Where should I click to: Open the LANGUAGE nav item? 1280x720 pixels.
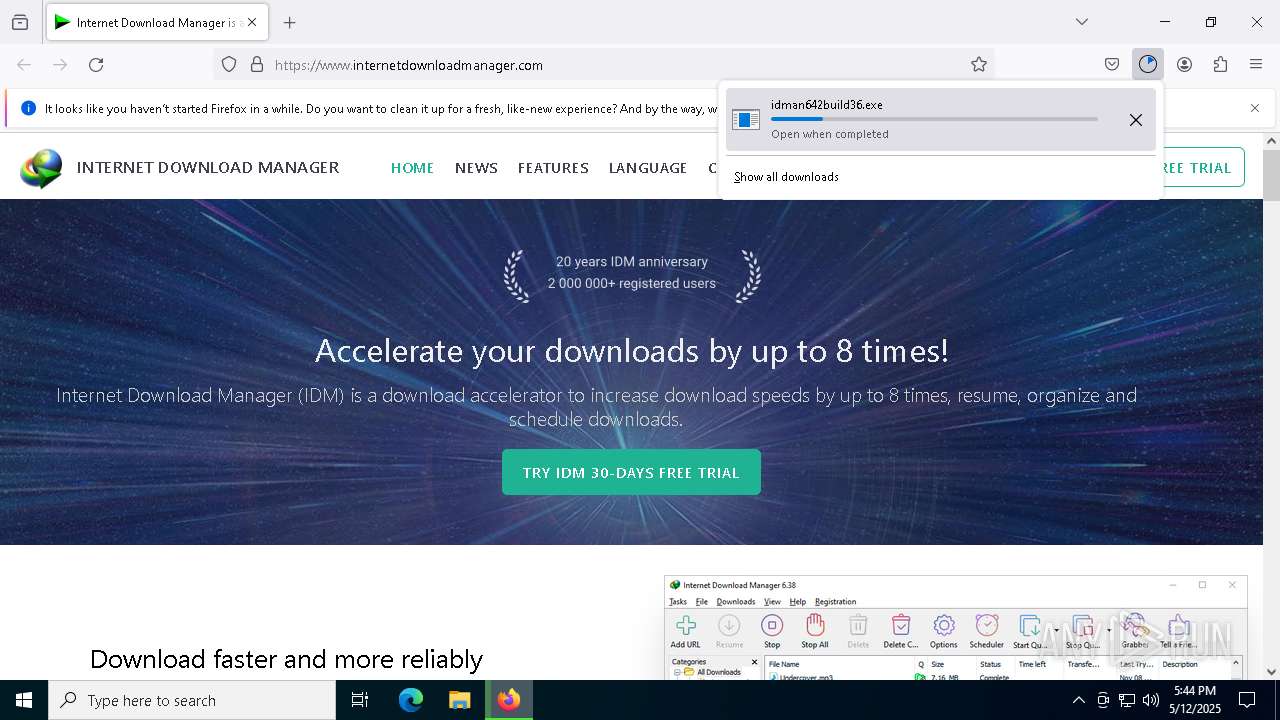pyautogui.click(x=648, y=168)
